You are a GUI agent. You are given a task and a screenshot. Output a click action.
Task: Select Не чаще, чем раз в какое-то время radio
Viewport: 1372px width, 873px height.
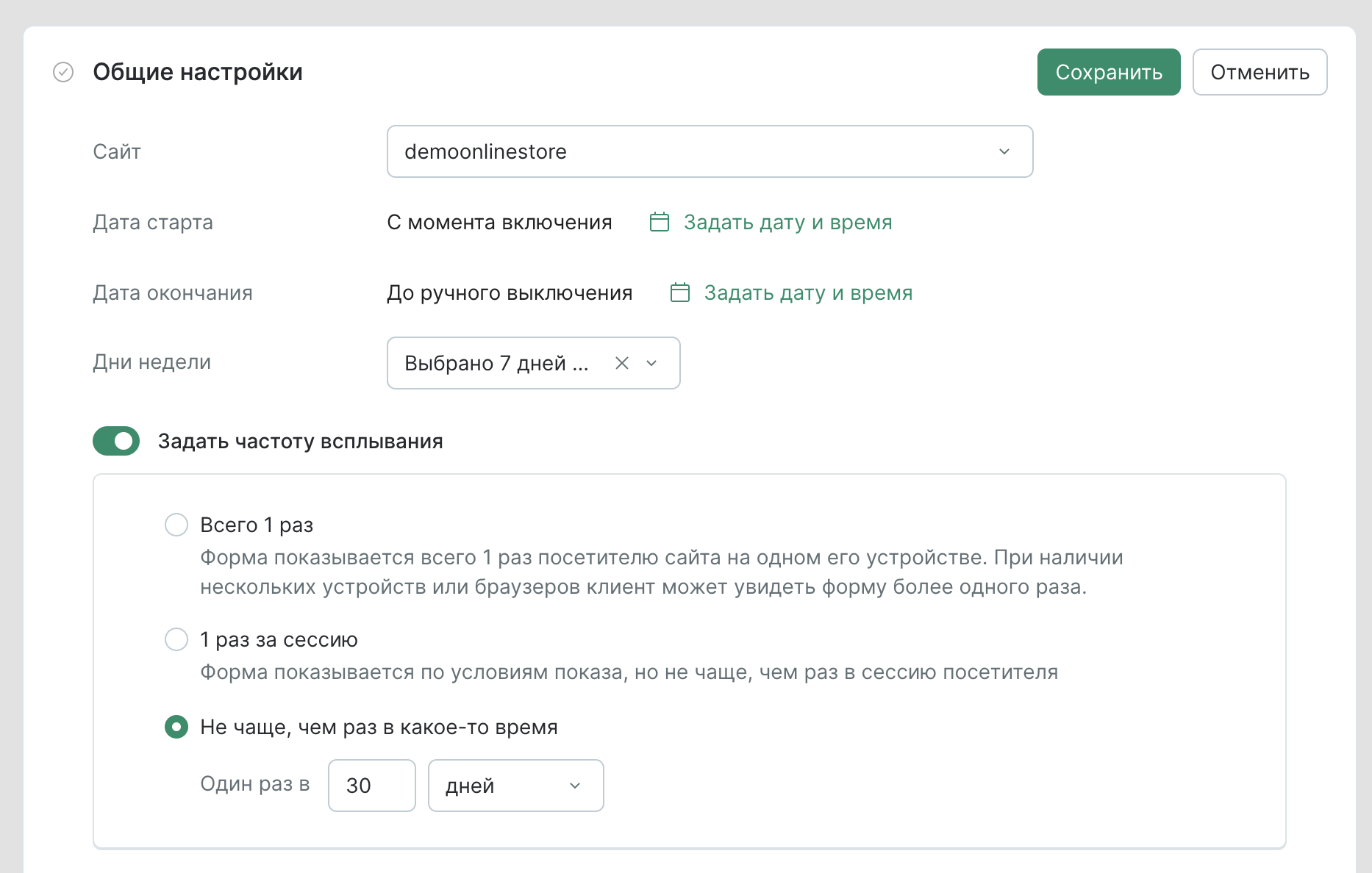[176, 727]
